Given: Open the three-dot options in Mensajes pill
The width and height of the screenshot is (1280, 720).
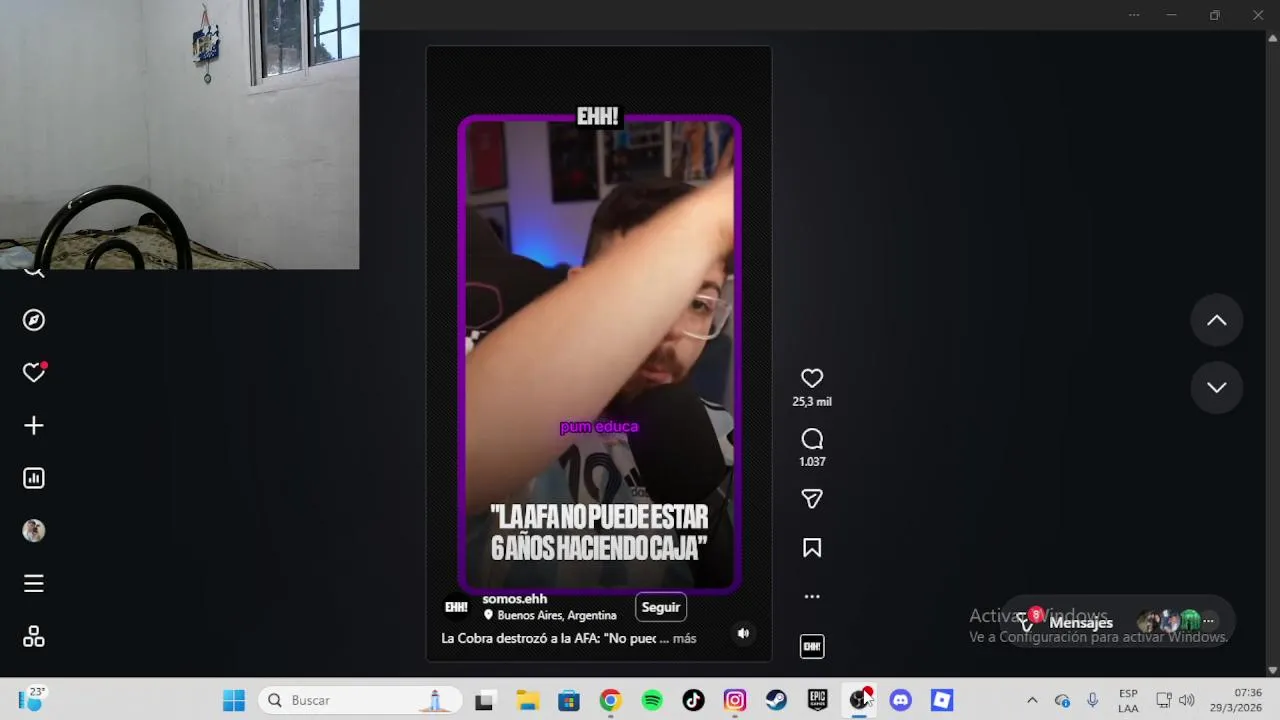Looking at the screenshot, I should tap(1208, 622).
